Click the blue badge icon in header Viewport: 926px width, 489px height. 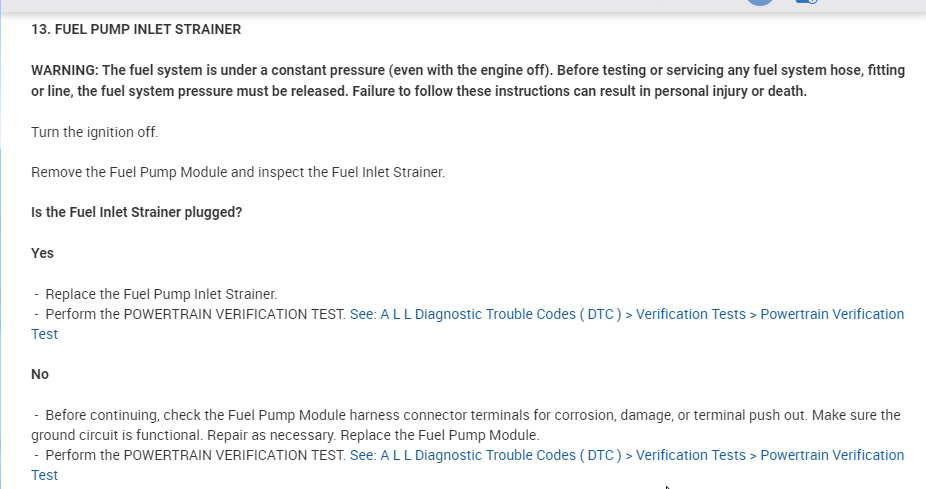(x=806, y=2)
